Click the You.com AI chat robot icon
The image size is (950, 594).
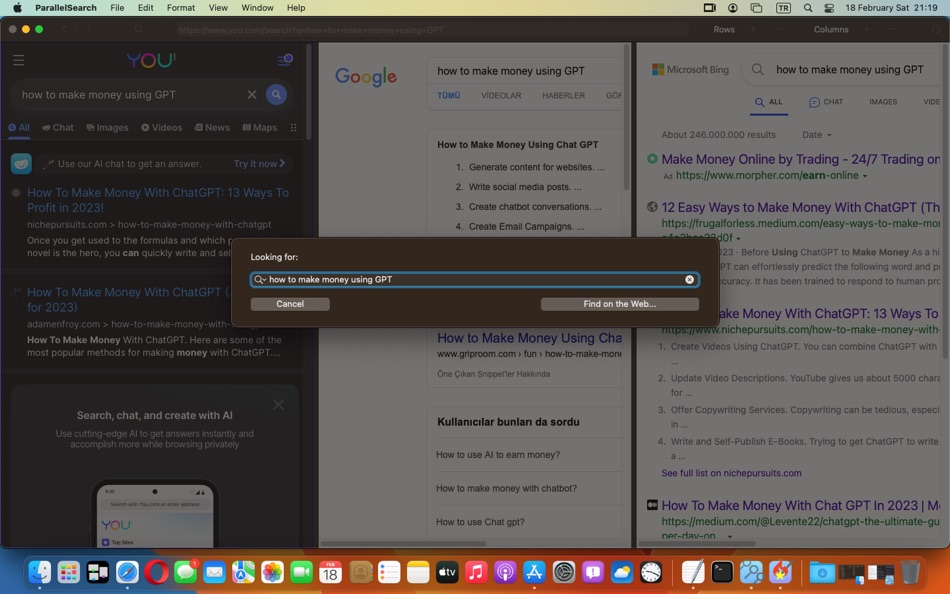tap(21, 164)
